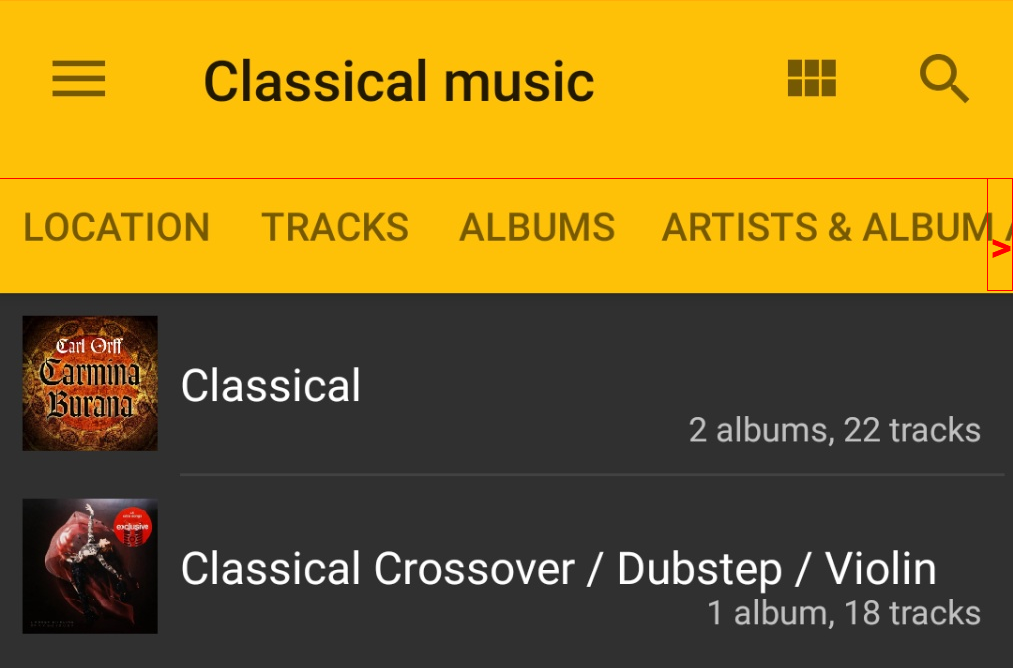Switch to grid view layout
Viewport: 1013px width, 668px height.
tap(811, 78)
